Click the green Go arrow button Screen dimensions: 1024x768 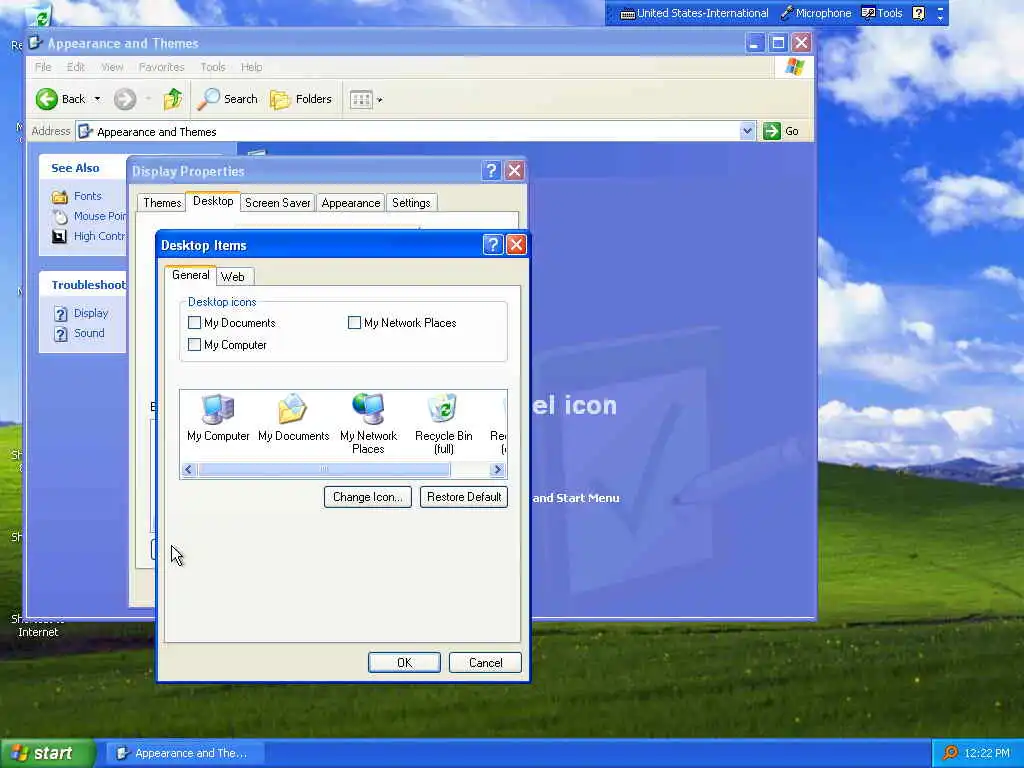[x=772, y=131]
